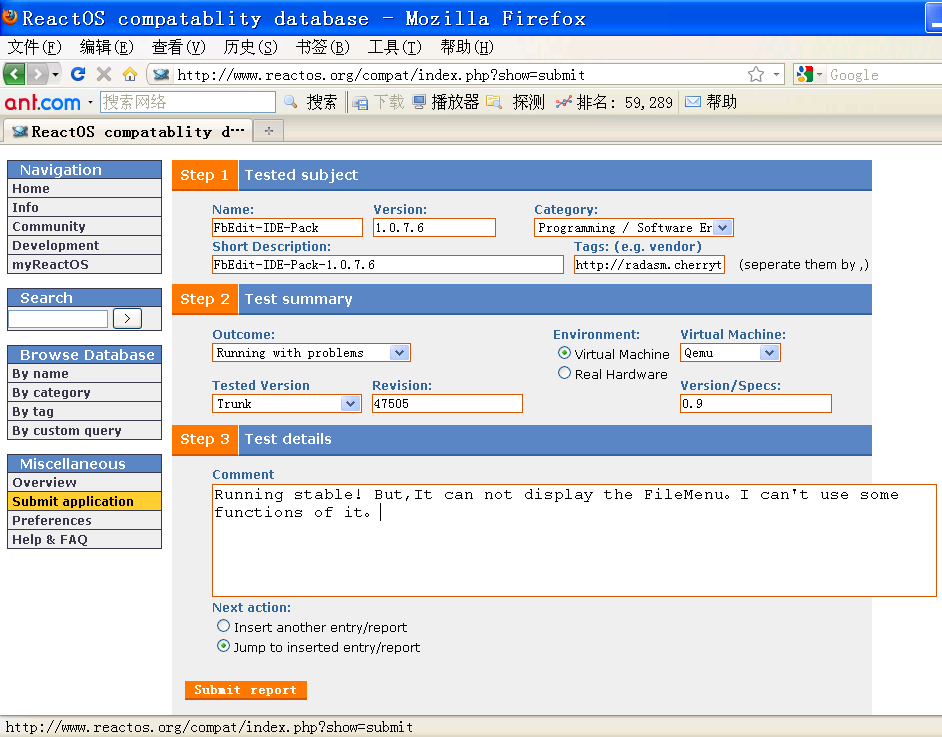Expand the Outcome dropdown
The width and height of the screenshot is (942, 737).
point(399,353)
